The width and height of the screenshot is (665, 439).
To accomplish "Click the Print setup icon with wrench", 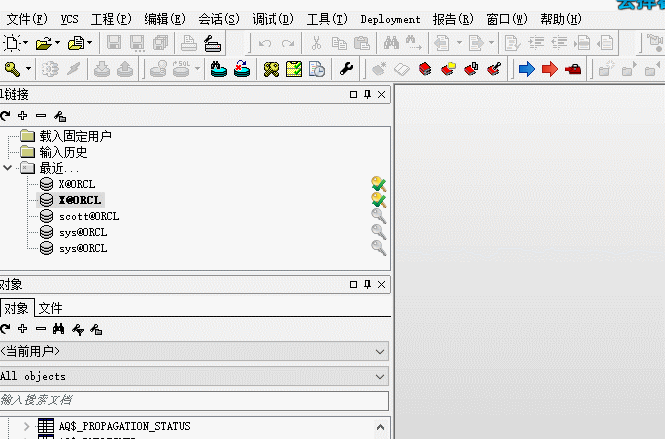I will point(212,43).
